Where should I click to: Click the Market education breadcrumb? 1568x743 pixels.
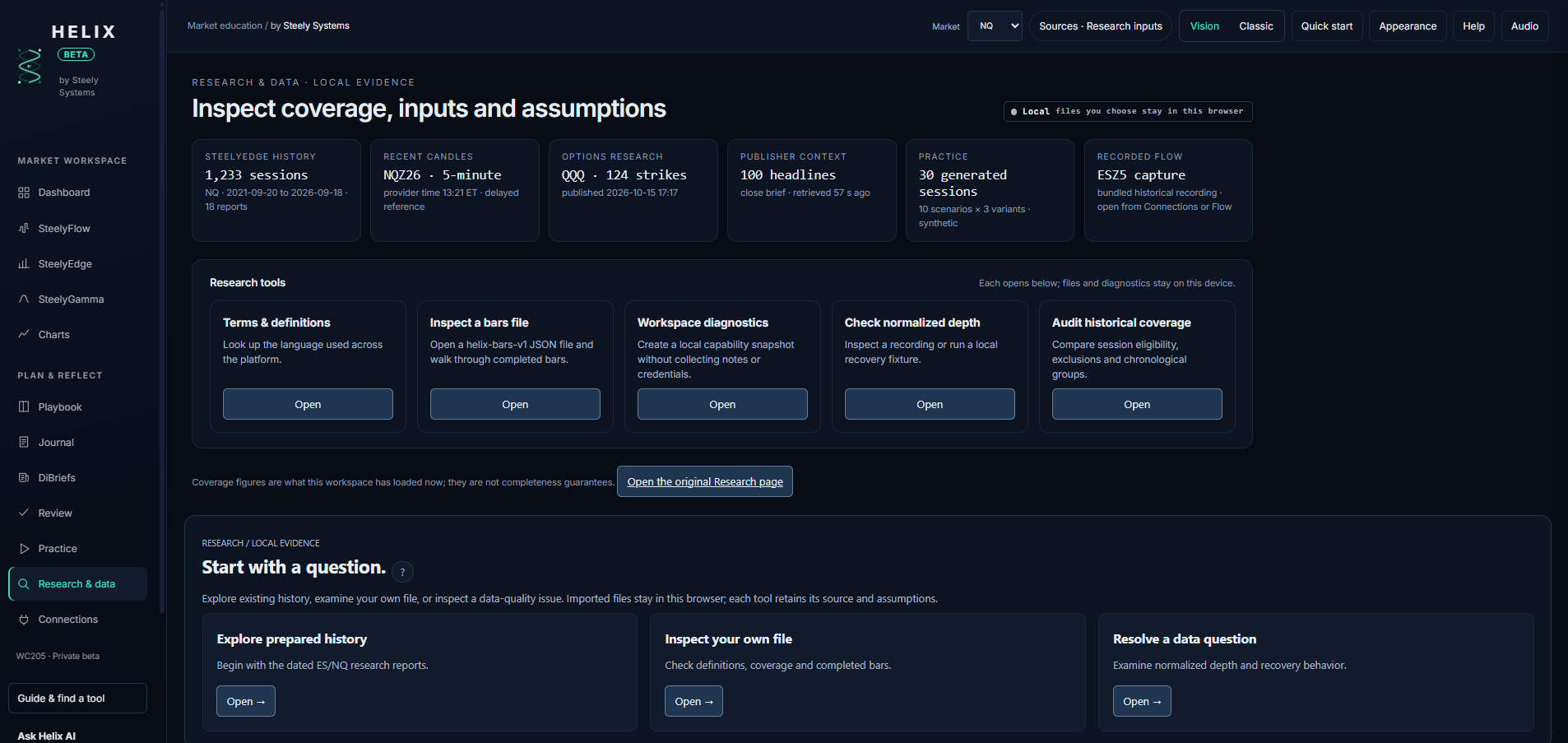225,26
